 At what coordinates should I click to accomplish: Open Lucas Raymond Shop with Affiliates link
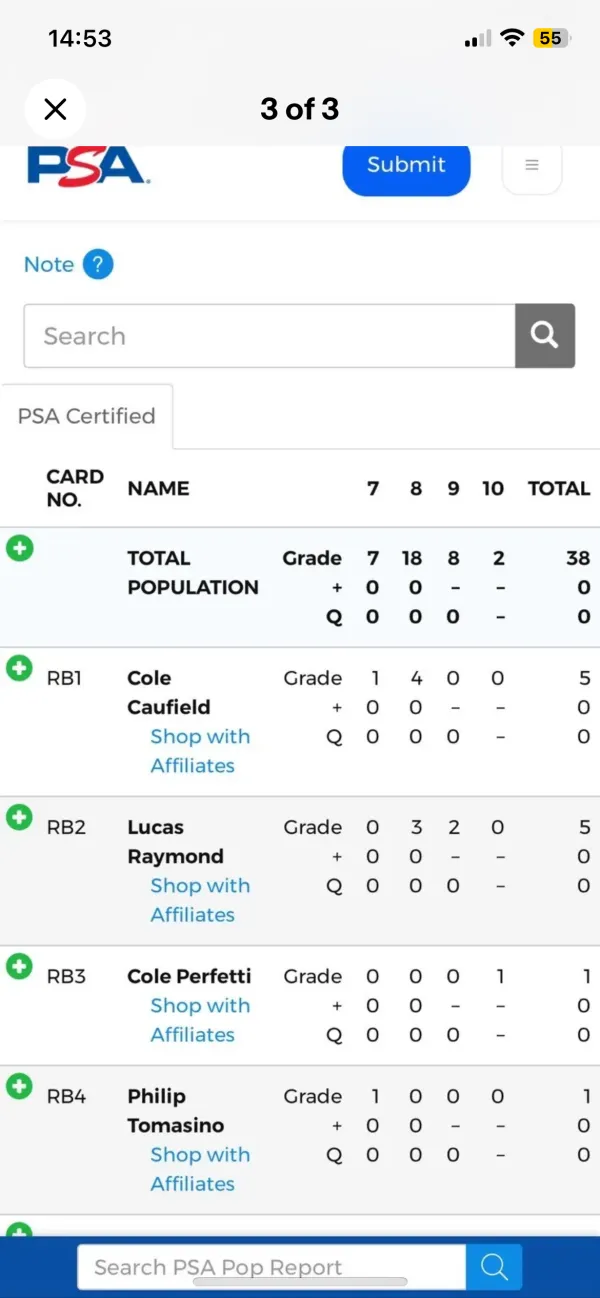click(200, 900)
